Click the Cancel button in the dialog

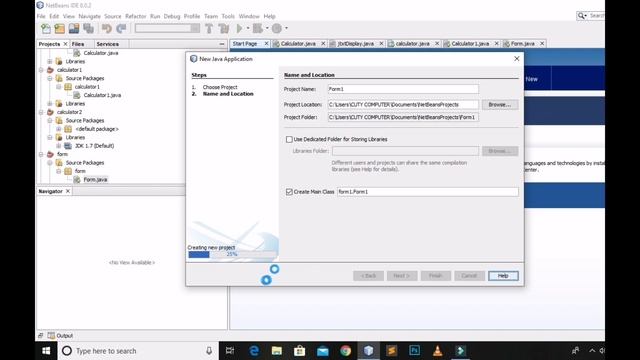[x=469, y=276]
